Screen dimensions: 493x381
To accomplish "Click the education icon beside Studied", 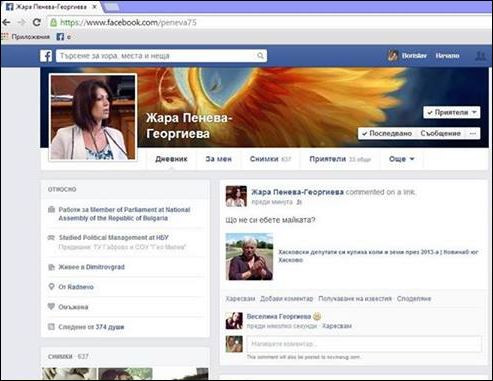I will point(51,238).
